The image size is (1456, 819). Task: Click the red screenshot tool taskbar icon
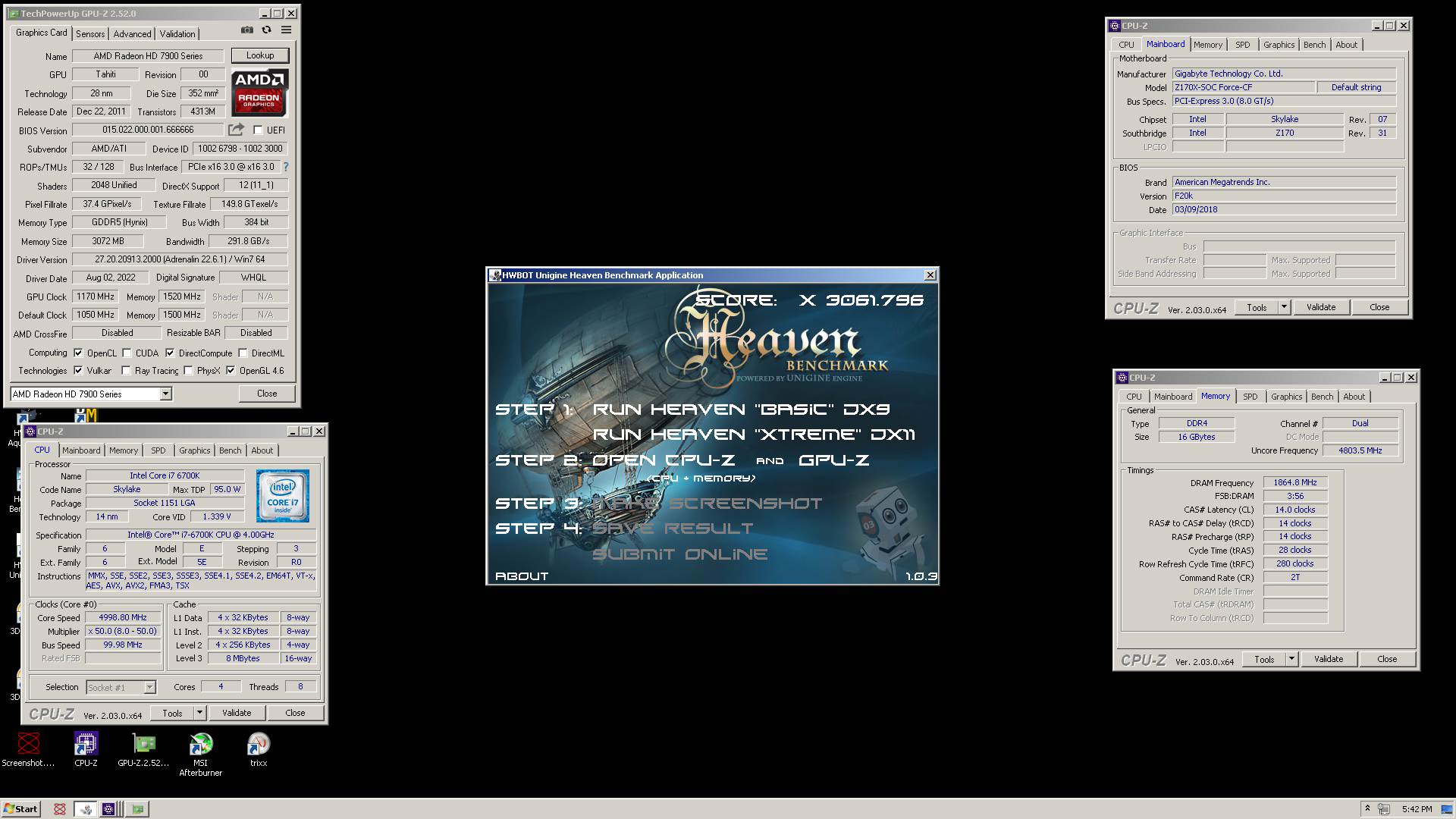point(60,809)
